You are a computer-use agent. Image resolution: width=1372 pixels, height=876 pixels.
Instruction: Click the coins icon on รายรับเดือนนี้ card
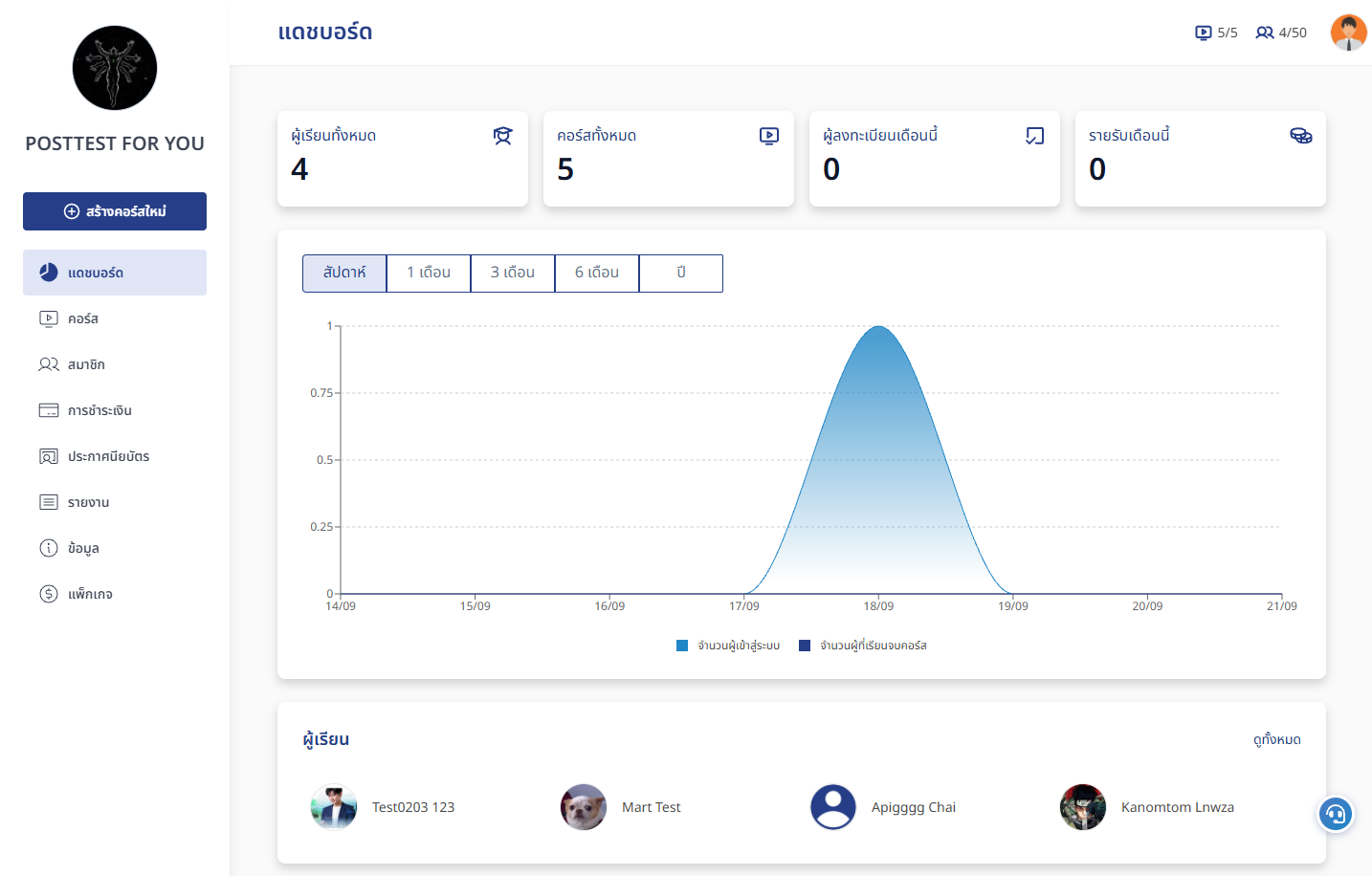click(1301, 136)
